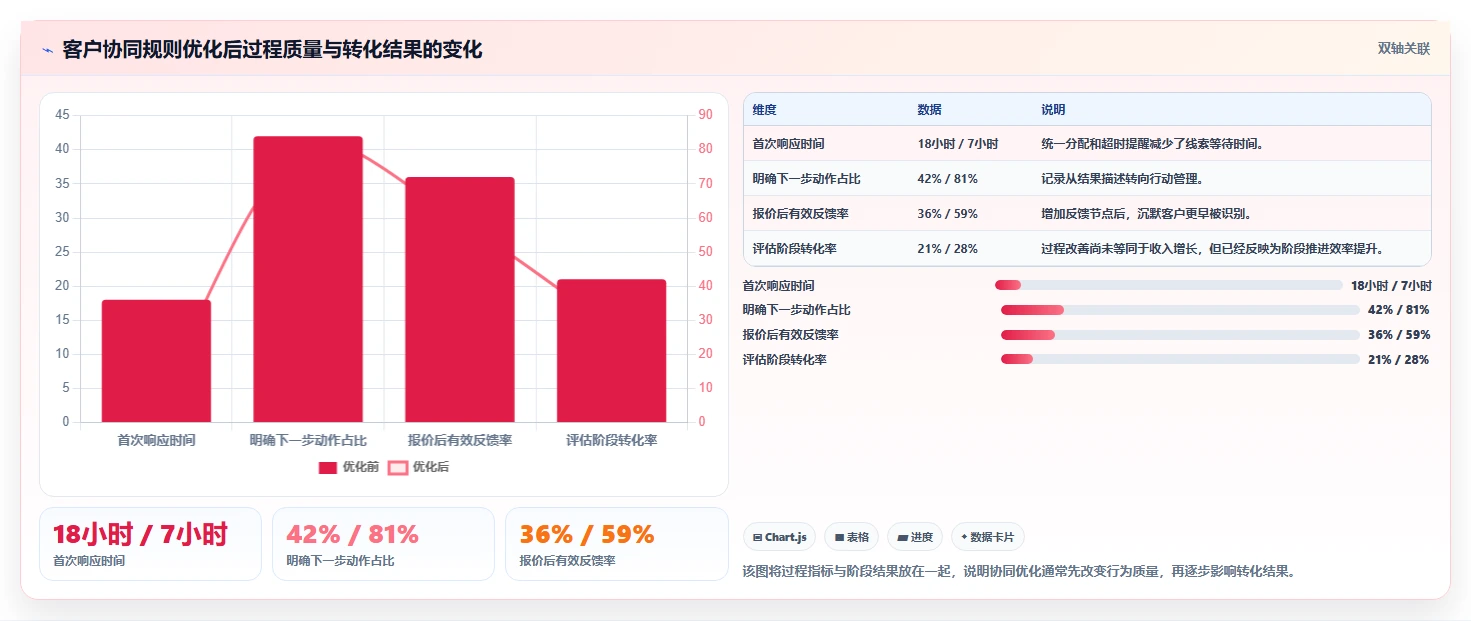Click the 21% / 28% progress value label
Image resolution: width=1471 pixels, height=621 pixels.
pyautogui.click(x=1398, y=360)
